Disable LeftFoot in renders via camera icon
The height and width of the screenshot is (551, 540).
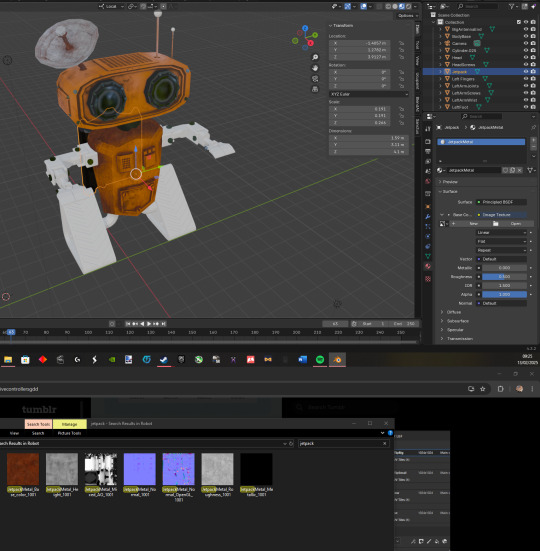tap(533, 107)
